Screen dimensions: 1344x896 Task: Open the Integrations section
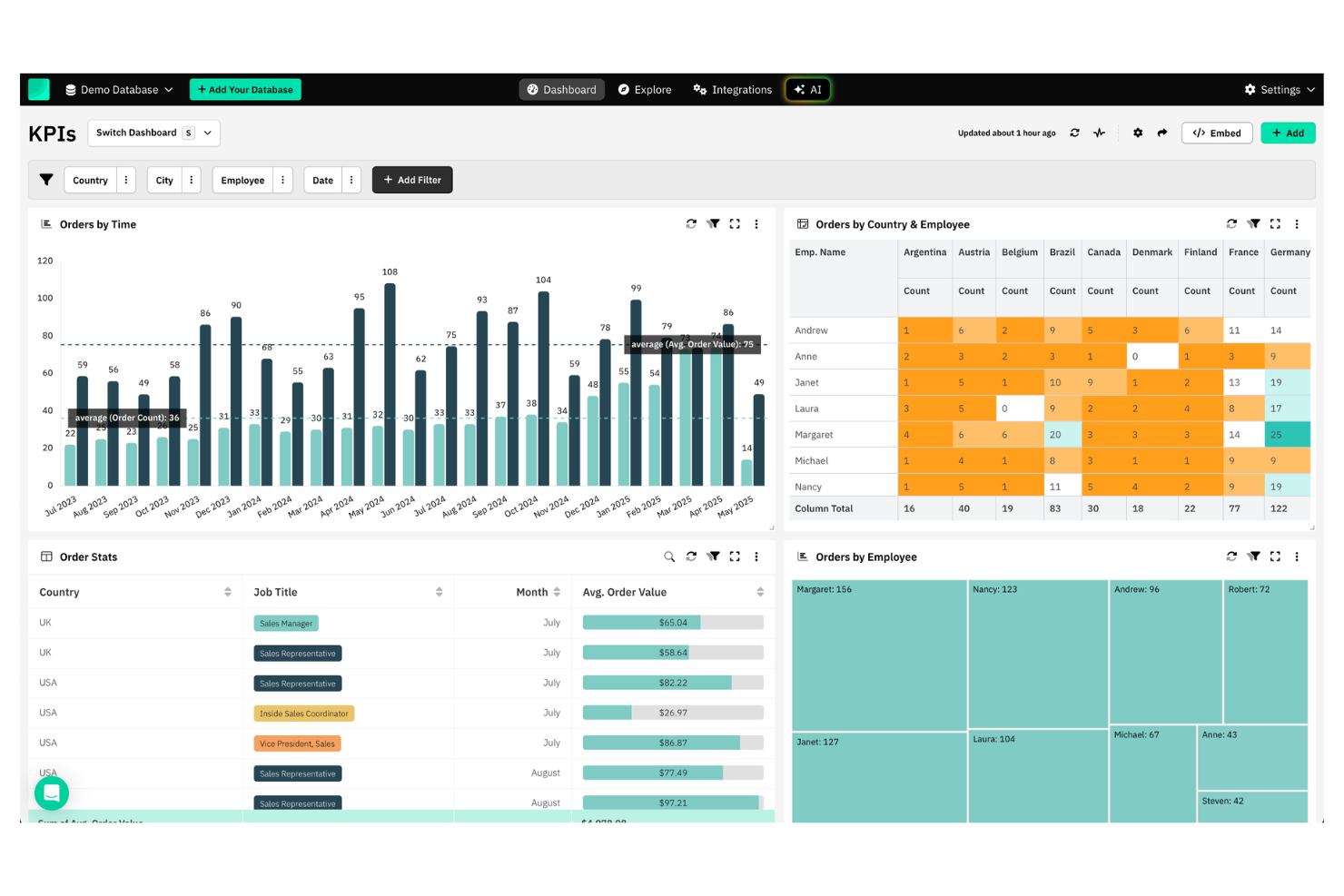(732, 89)
